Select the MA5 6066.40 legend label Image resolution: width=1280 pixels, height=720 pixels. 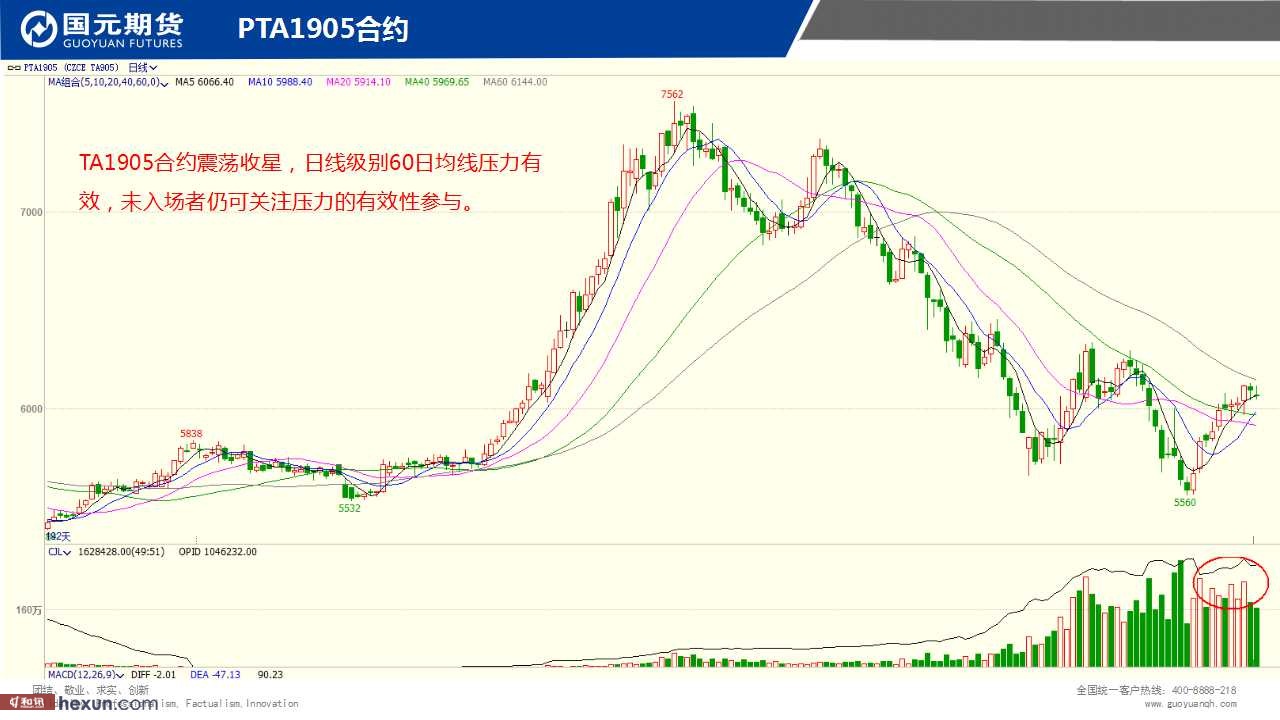(204, 82)
